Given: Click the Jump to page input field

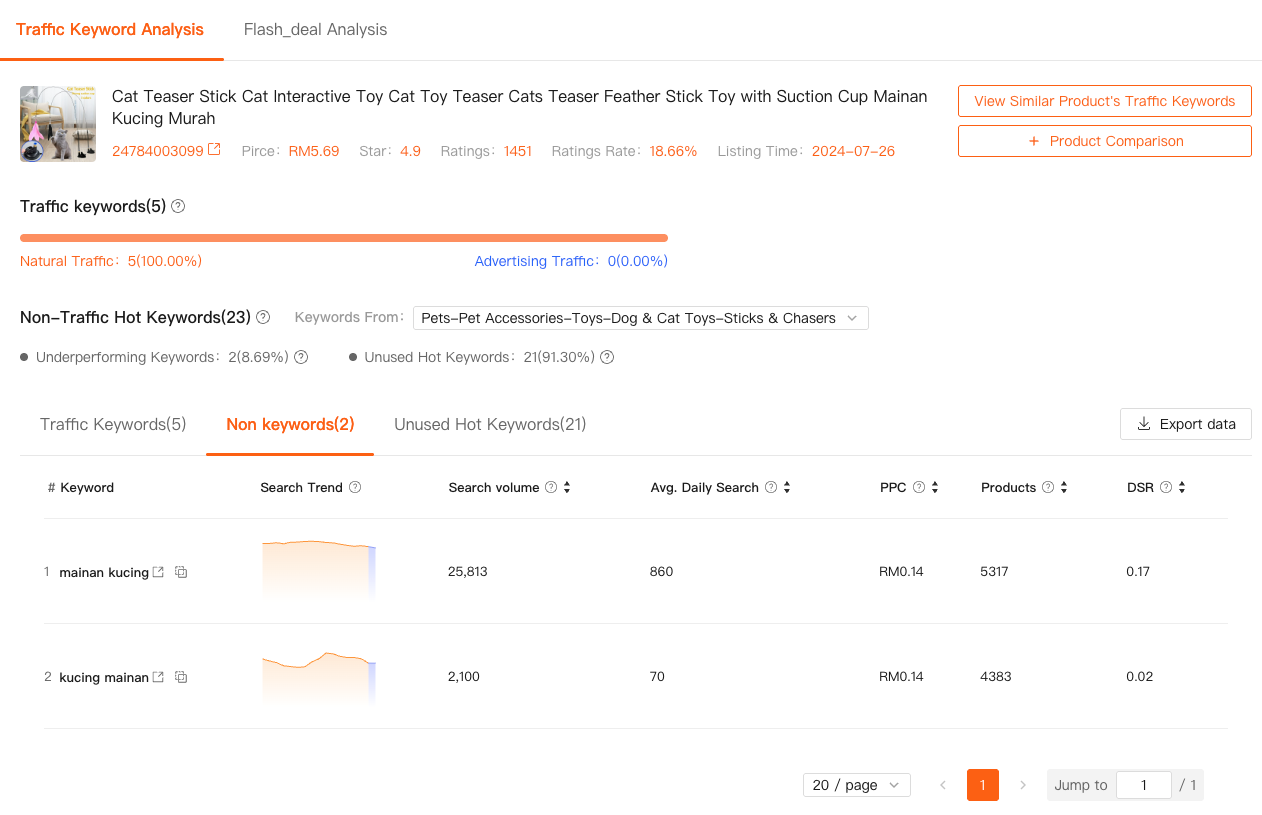Looking at the screenshot, I should click(1143, 785).
